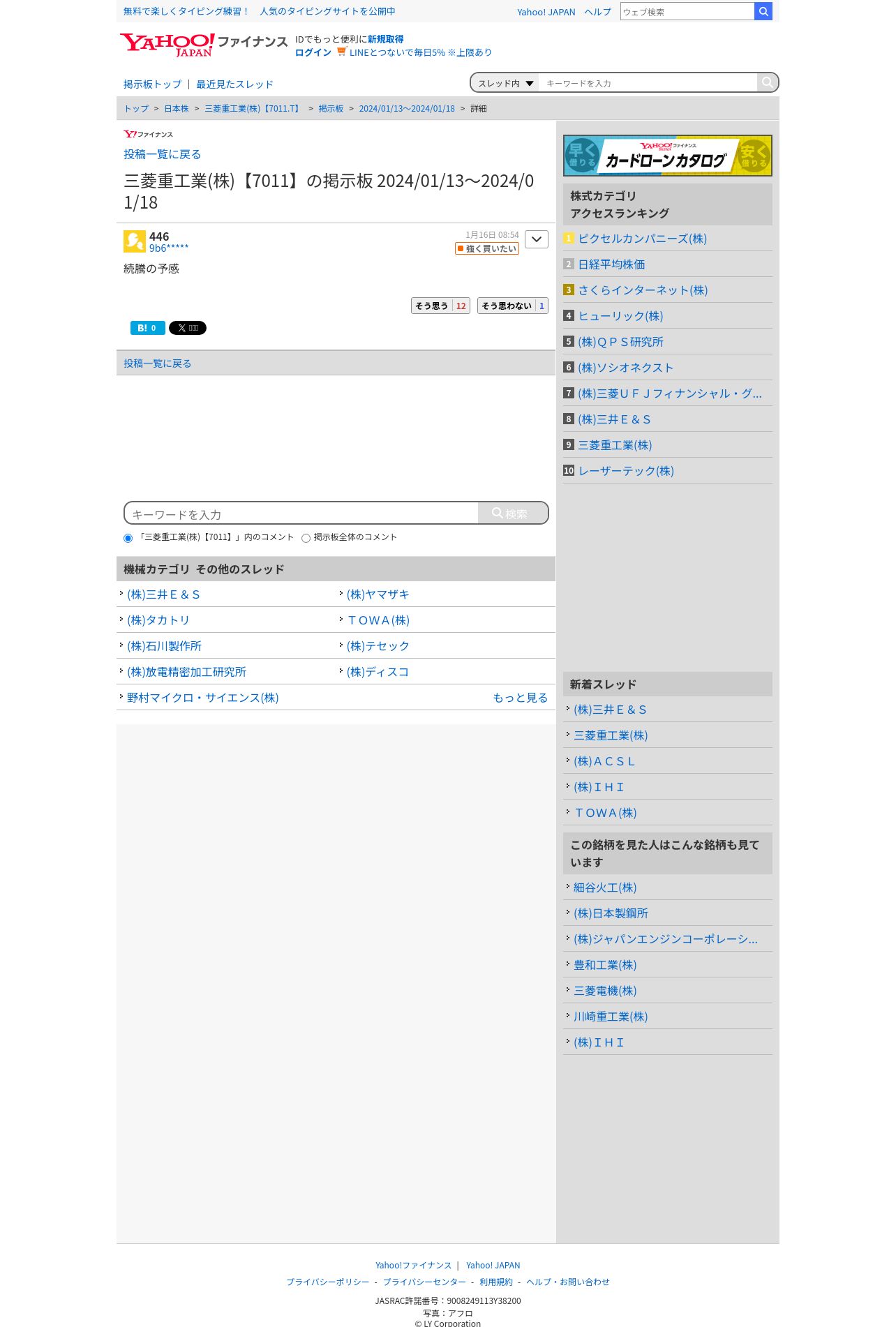Click the thread search magnifier icon
This screenshot has width=896, height=1327.
pos(767,82)
